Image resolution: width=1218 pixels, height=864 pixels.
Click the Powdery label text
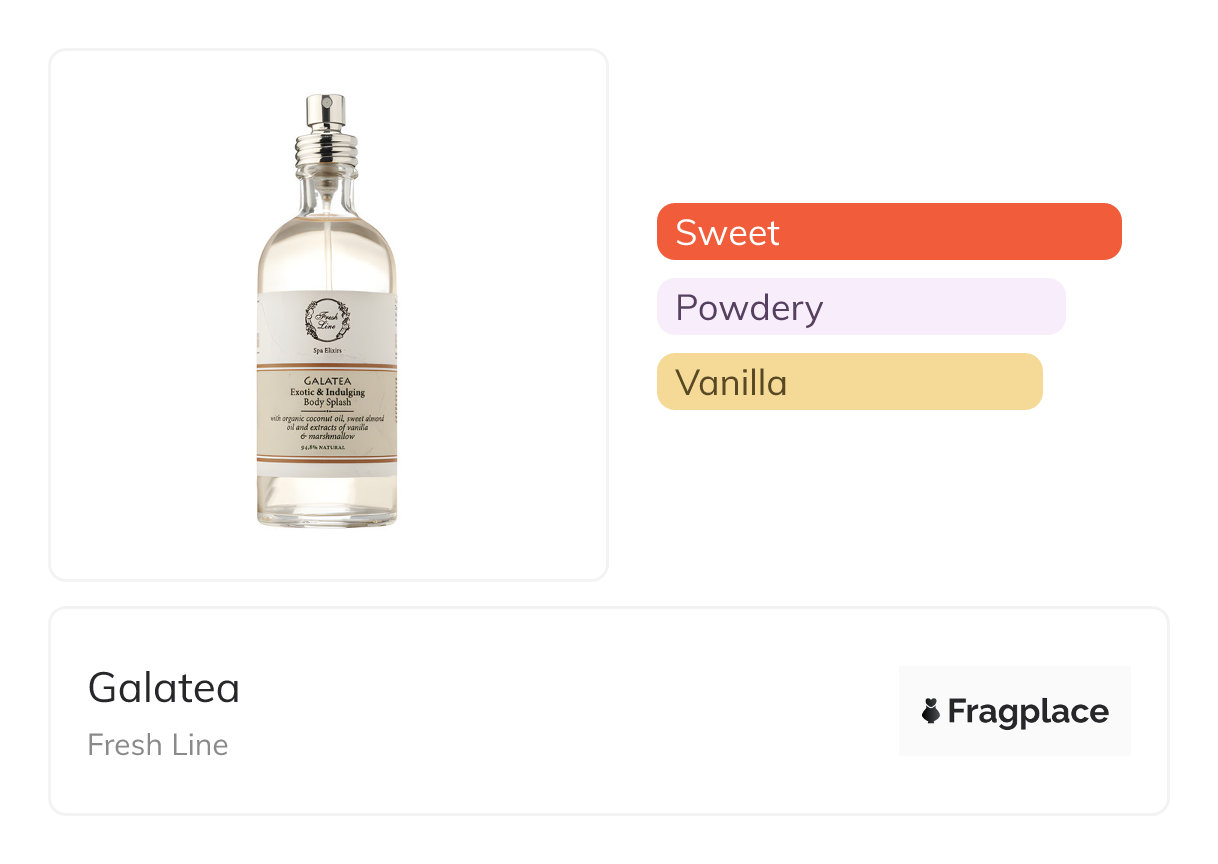click(x=749, y=307)
